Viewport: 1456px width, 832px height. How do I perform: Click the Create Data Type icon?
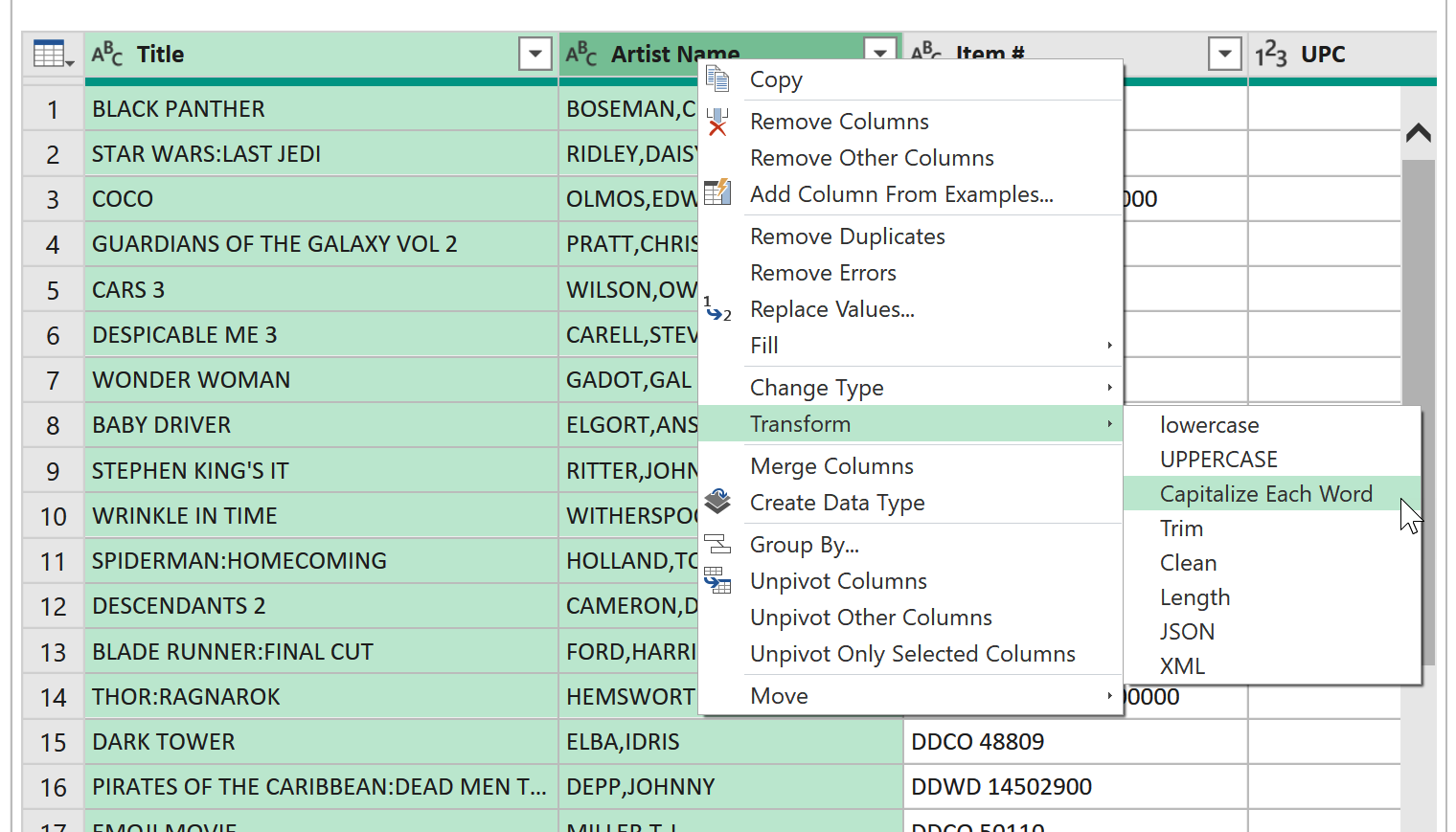pyautogui.click(x=717, y=502)
